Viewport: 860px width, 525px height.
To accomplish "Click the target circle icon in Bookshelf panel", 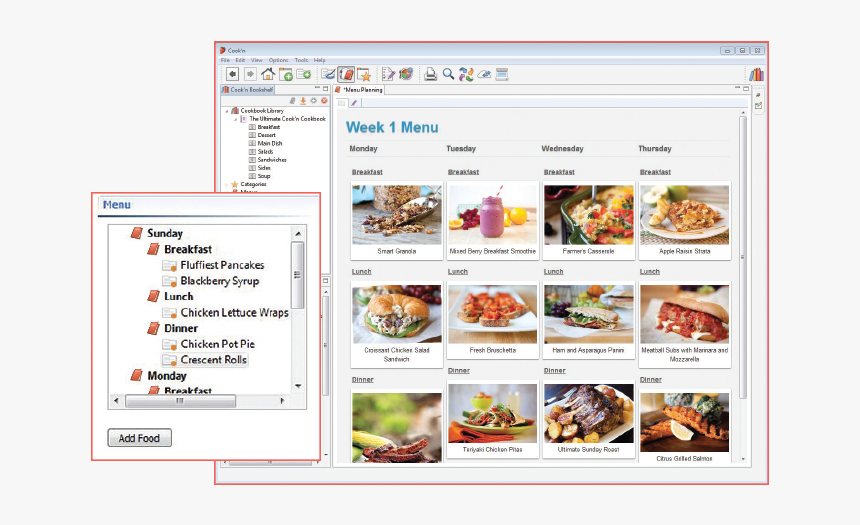I will pyautogui.click(x=314, y=100).
